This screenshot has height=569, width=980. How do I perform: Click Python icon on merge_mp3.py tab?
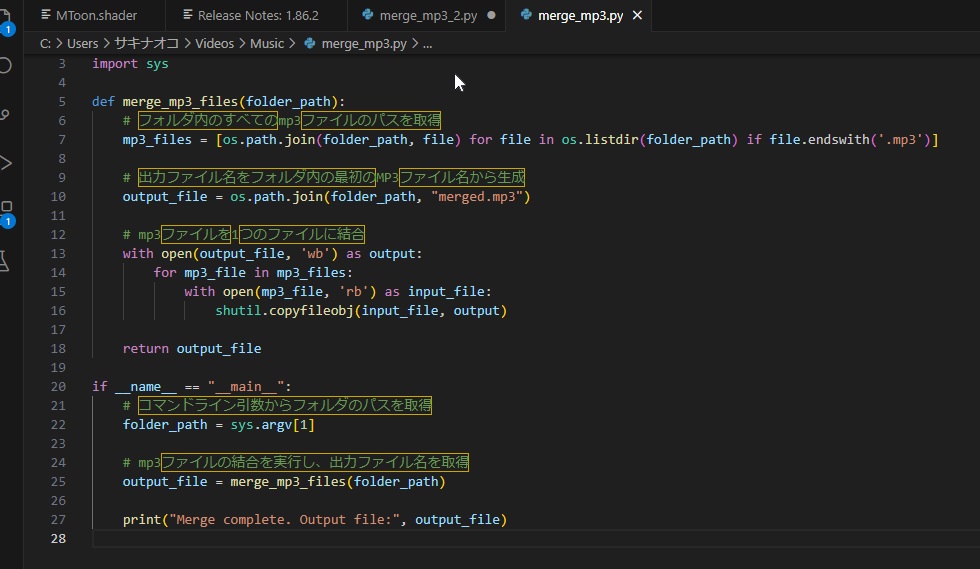(524, 16)
